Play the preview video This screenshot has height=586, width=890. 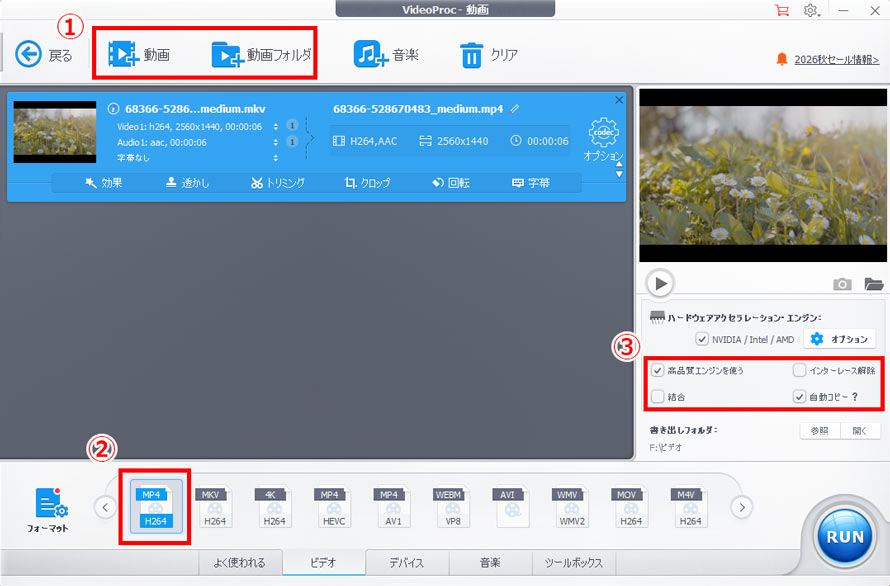pyautogui.click(x=660, y=283)
